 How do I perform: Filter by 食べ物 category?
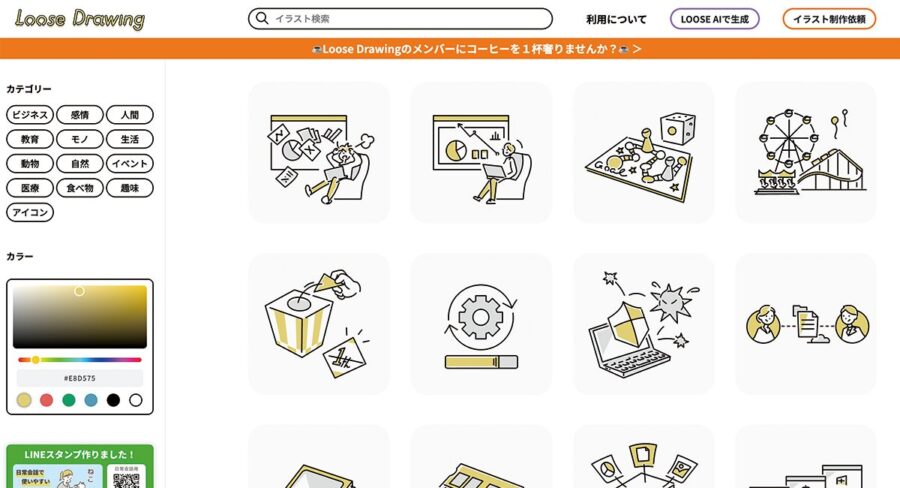click(x=80, y=188)
